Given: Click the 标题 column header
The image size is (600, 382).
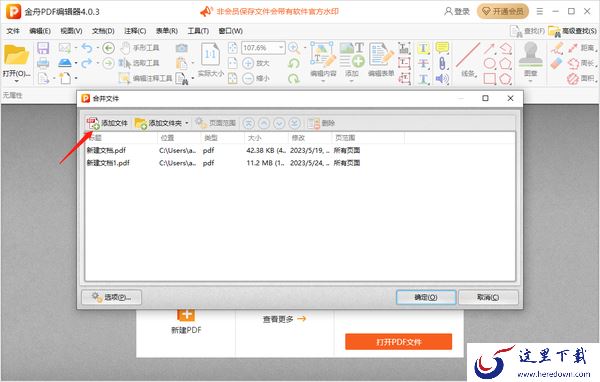Looking at the screenshot, I should pyautogui.click(x=121, y=138).
